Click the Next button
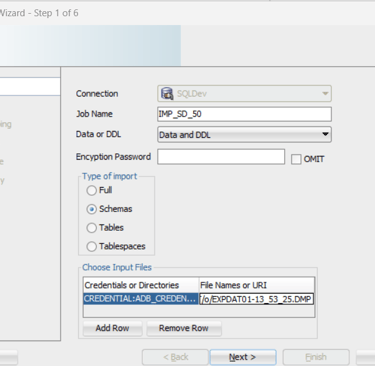Screen dimensions: 375x366 pos(243,357)
